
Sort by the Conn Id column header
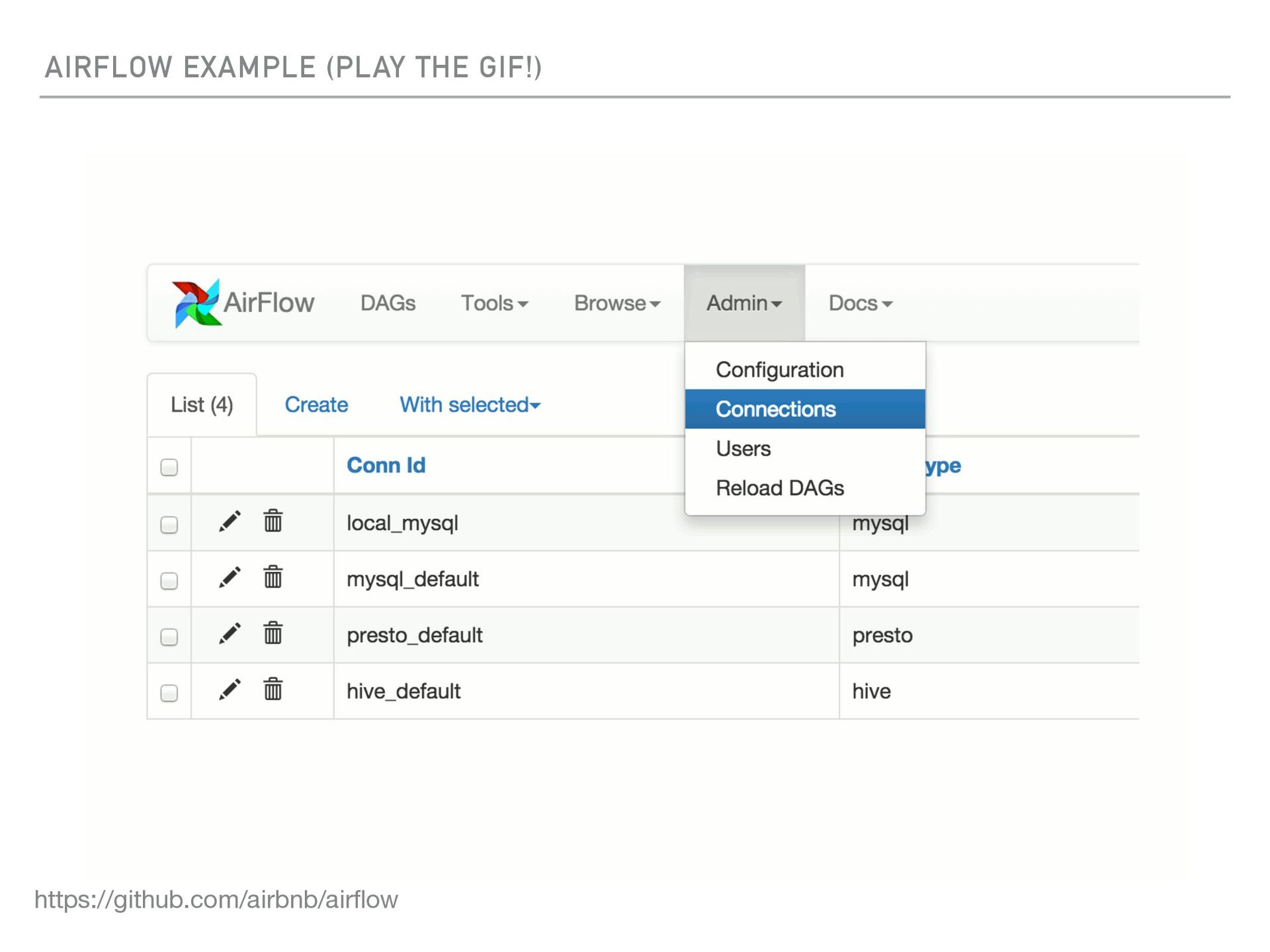[386, 465]
